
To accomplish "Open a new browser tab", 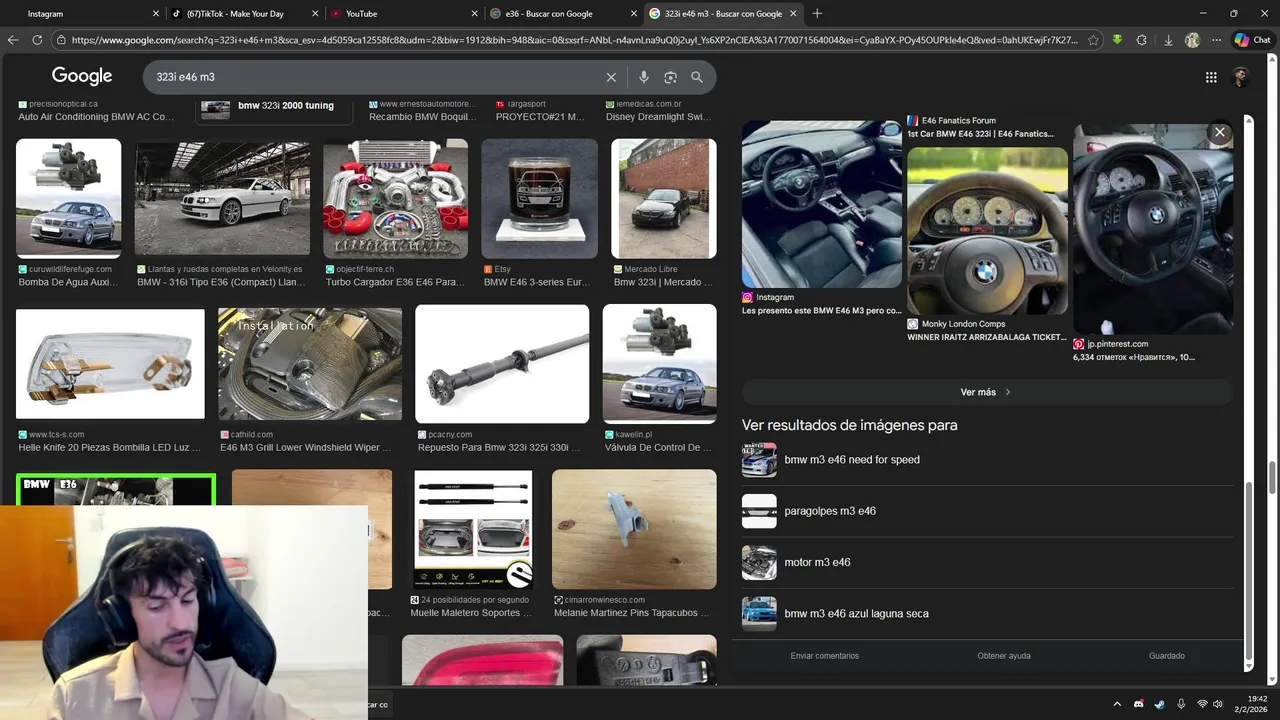I will [817, 14].
